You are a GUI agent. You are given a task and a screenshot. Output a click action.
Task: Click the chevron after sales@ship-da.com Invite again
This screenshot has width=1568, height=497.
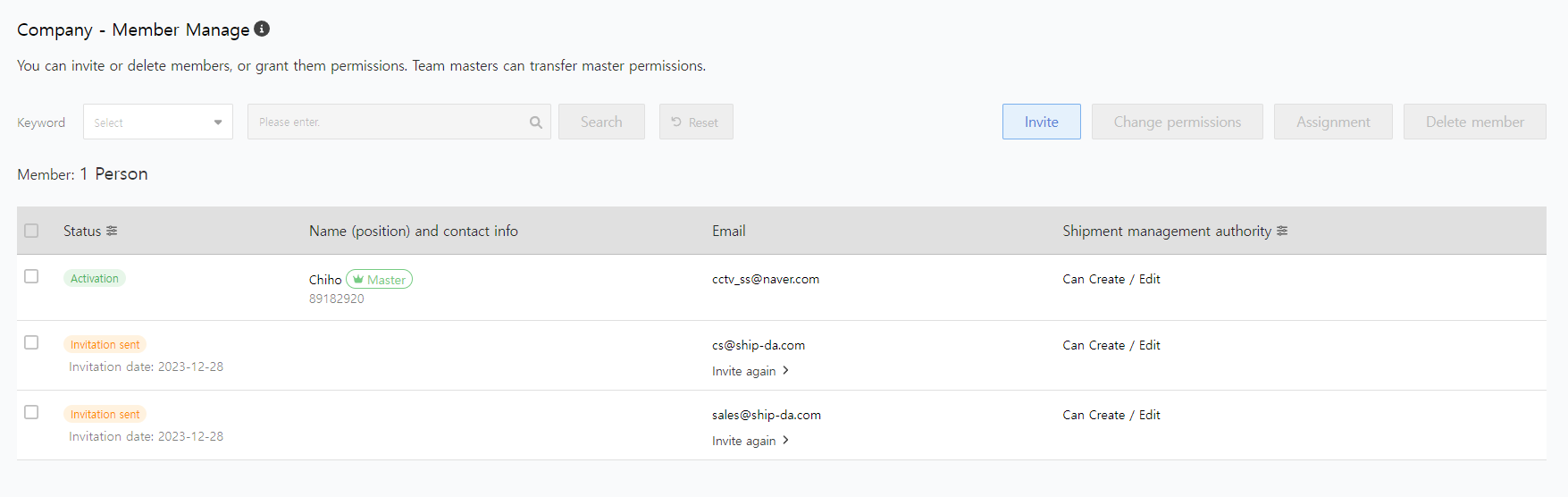pyautogui.click(x=785, y=440)
